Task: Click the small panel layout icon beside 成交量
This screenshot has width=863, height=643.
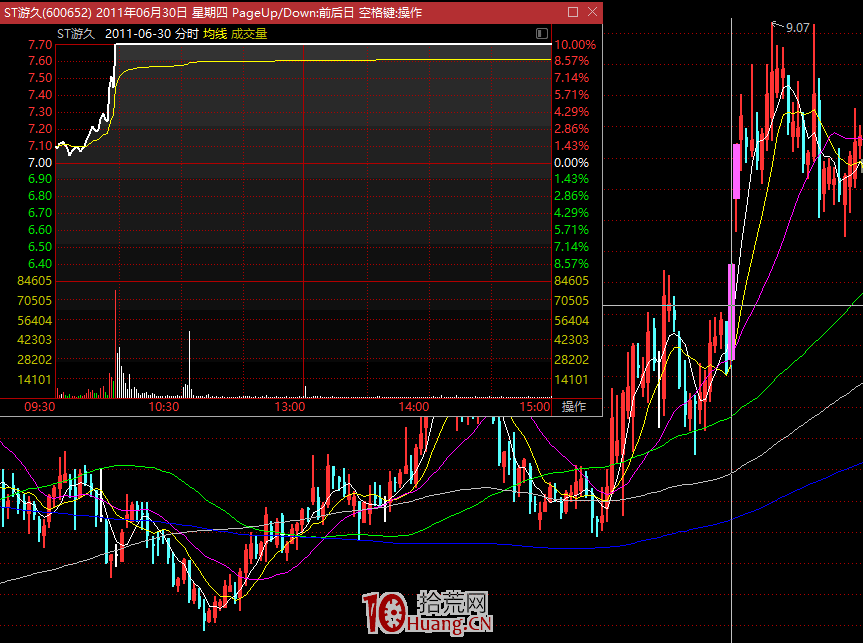Action: pos(541,33)
